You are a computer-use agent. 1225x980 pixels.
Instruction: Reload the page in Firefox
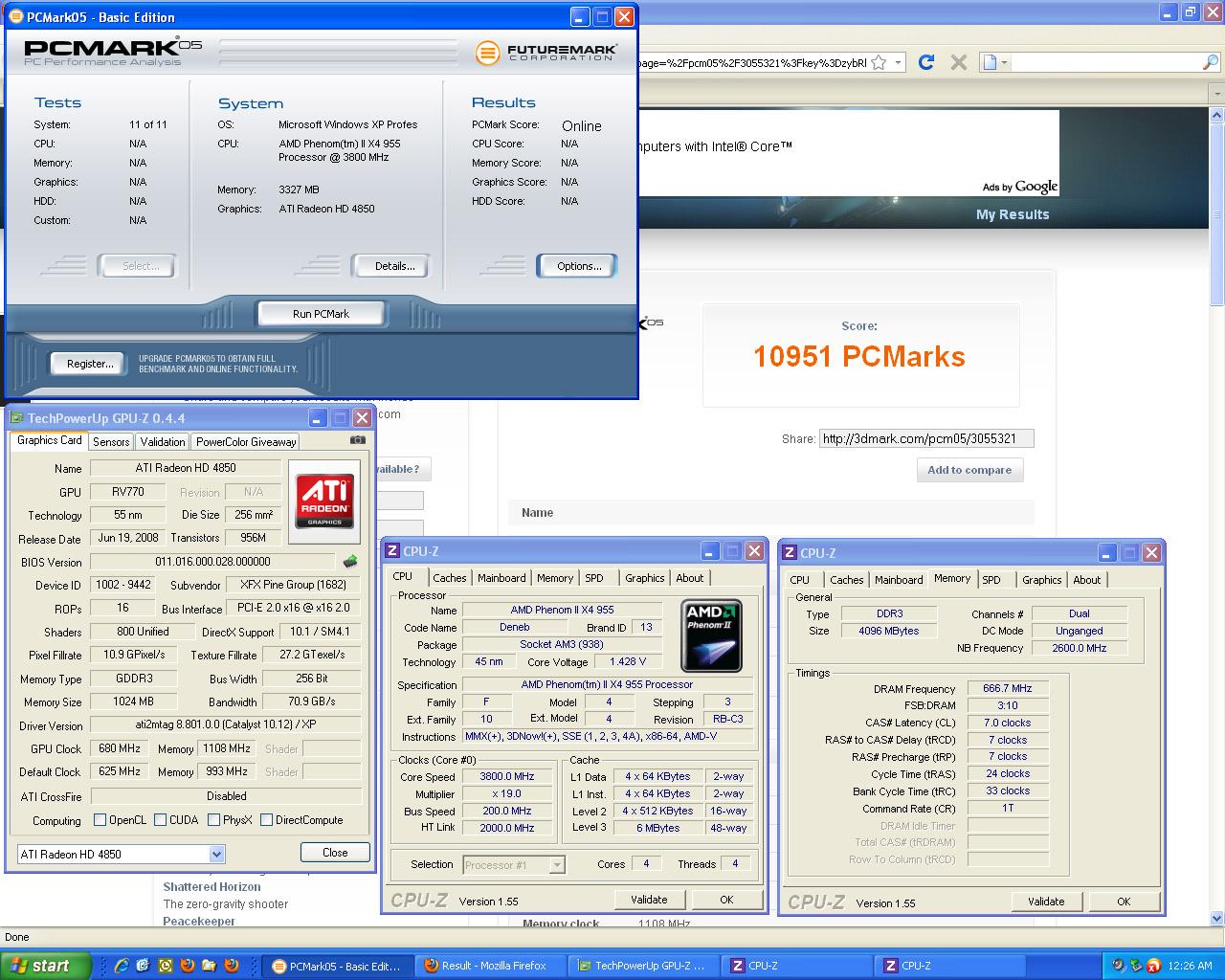[x=925, y=62]
